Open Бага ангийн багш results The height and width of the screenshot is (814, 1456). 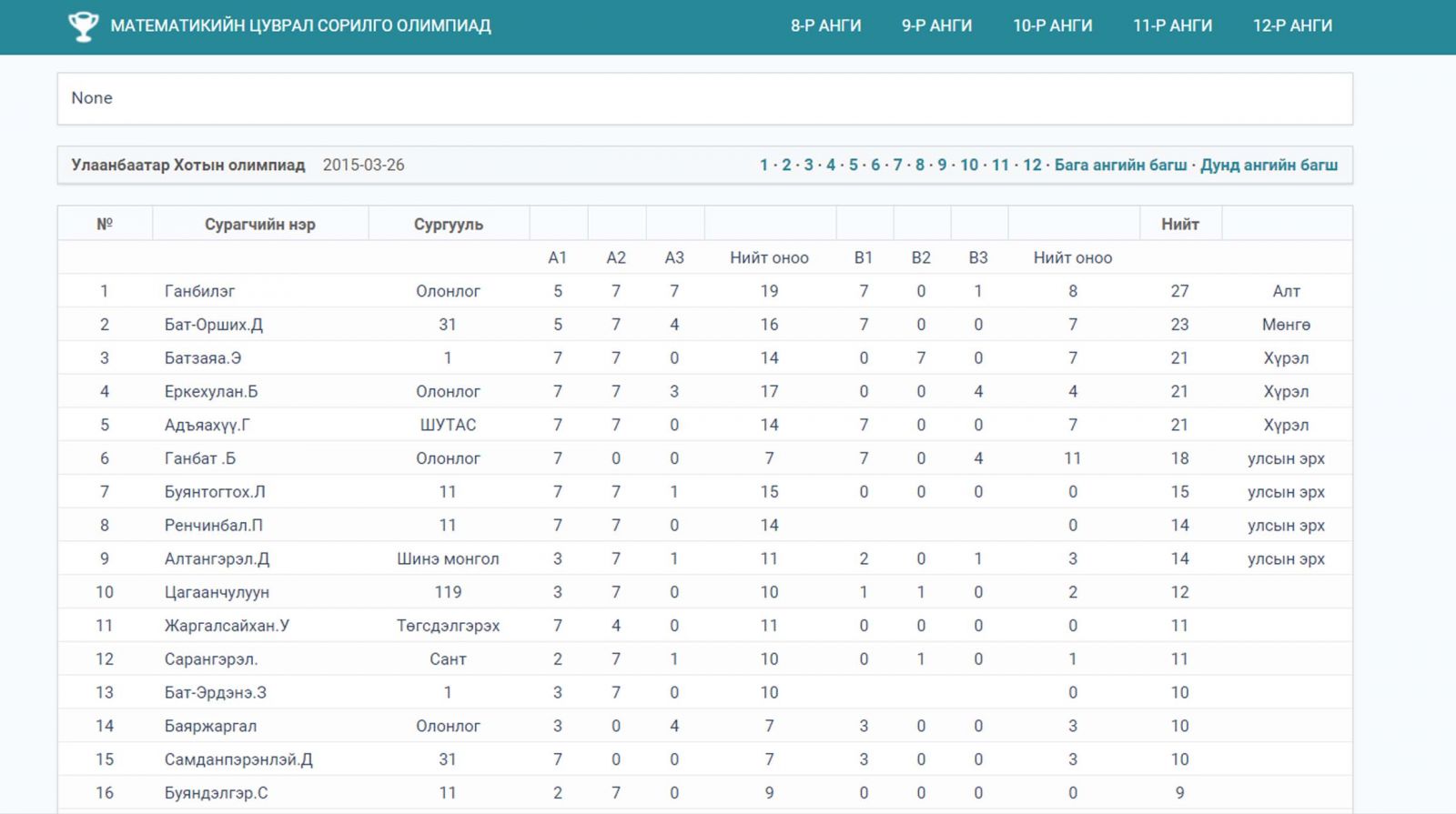(1120, 166)
